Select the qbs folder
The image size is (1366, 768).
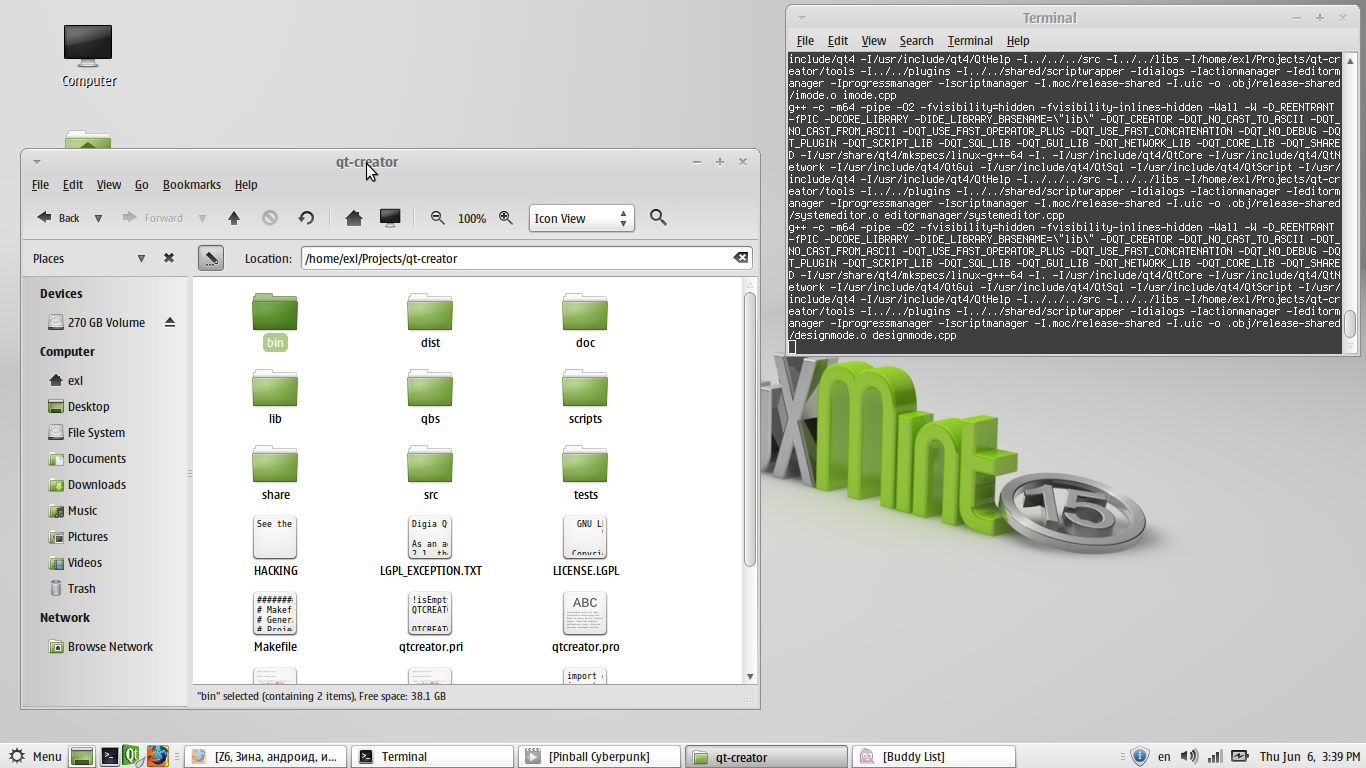pos(430,397)
